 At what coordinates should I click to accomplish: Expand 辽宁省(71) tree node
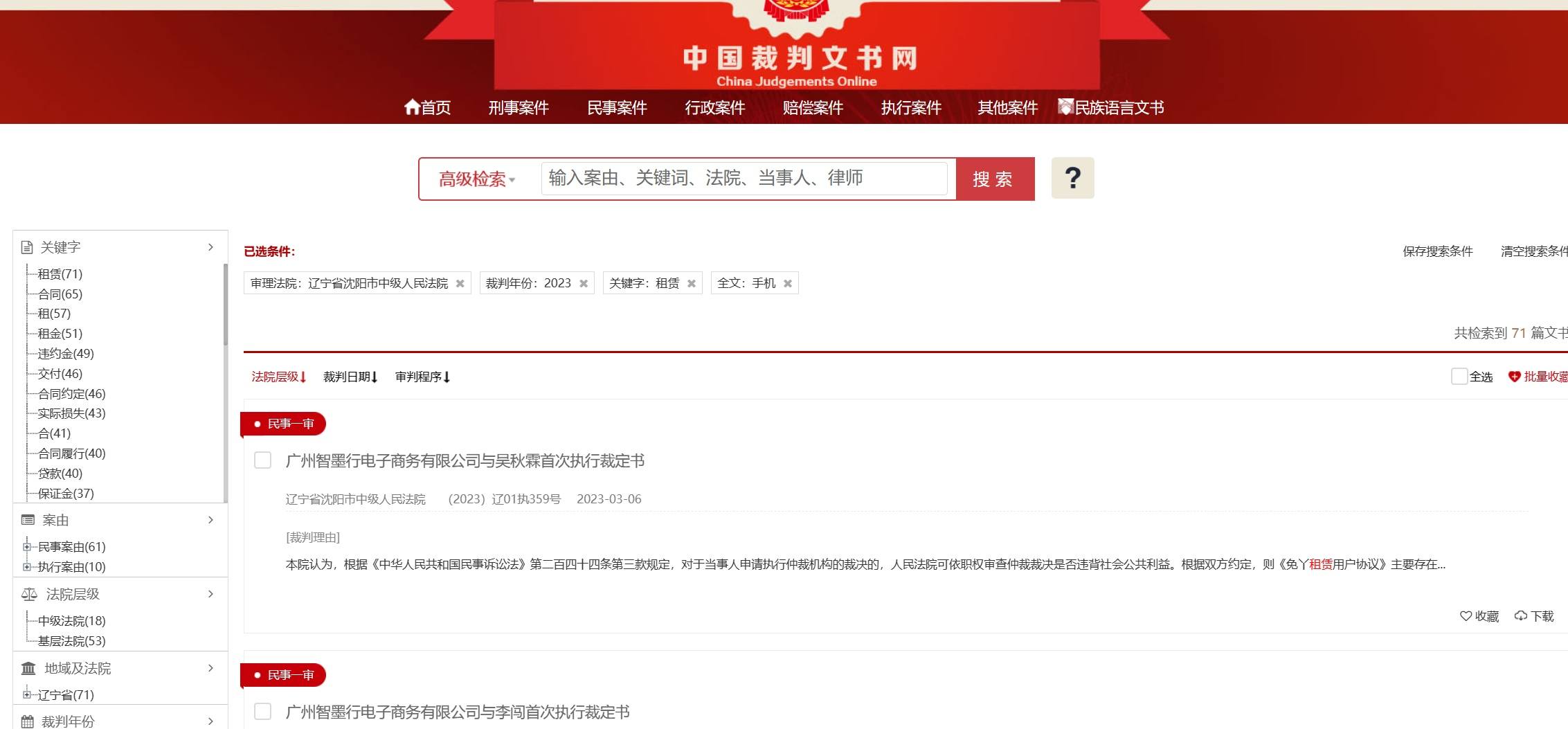tap(27, 694)
